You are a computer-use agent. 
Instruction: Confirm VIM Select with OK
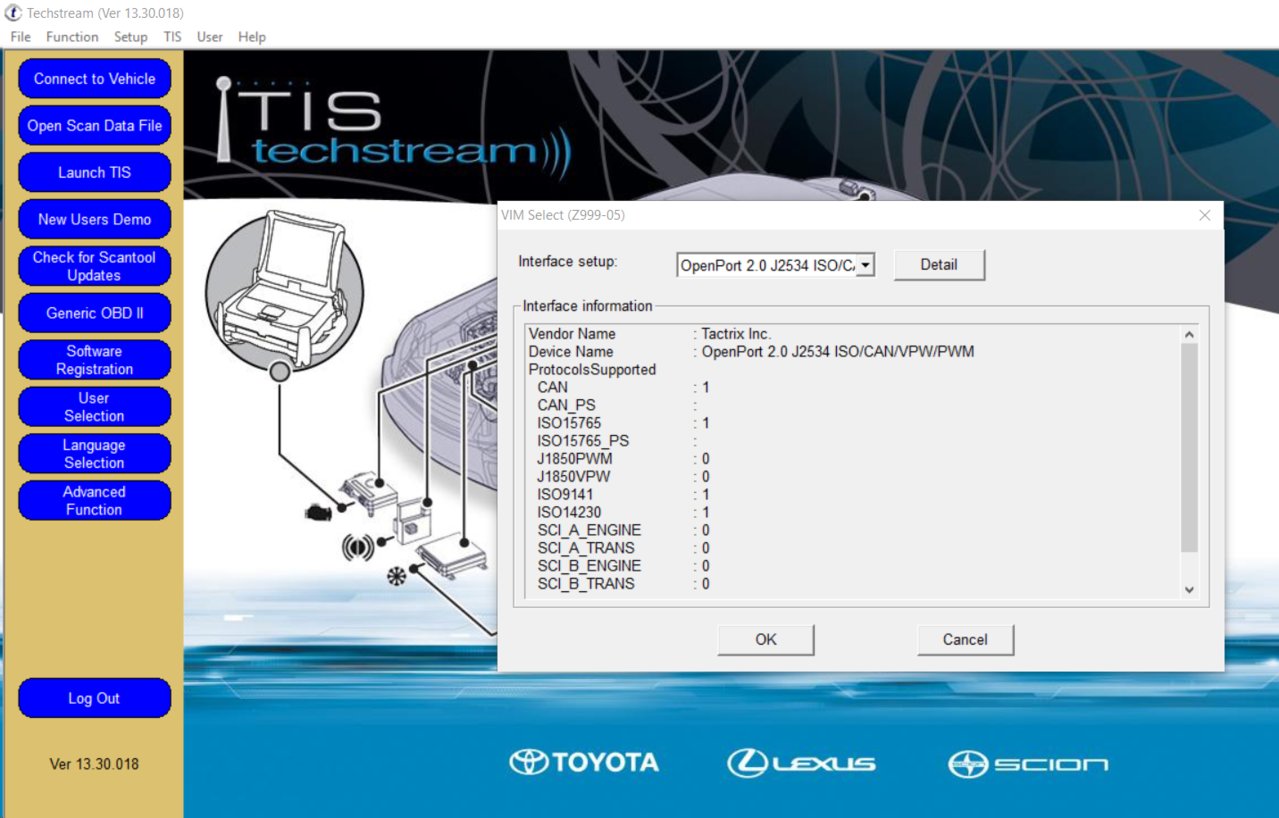tap(766, 640)
